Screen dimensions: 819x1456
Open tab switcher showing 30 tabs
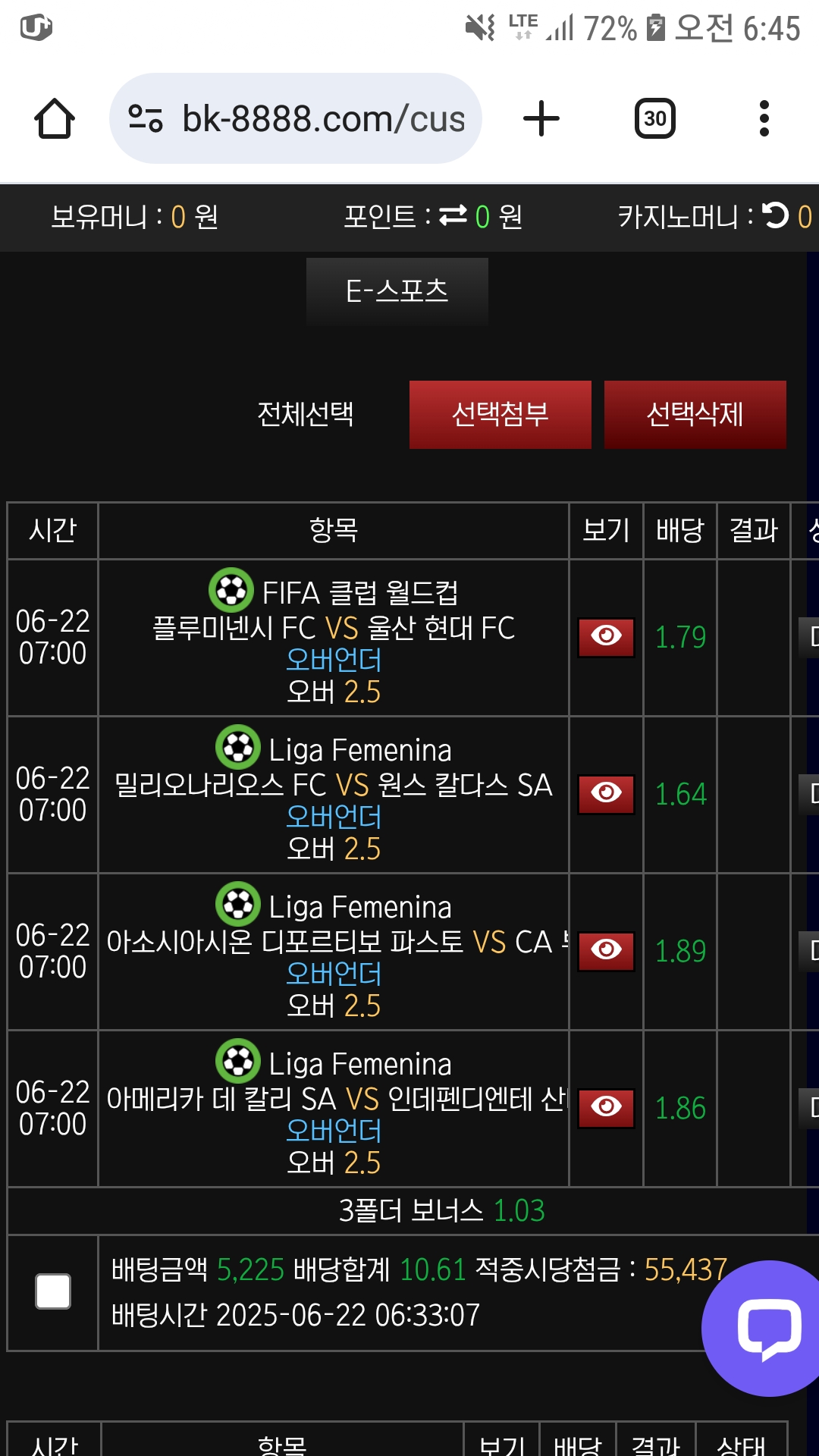[x=655, y=119]
